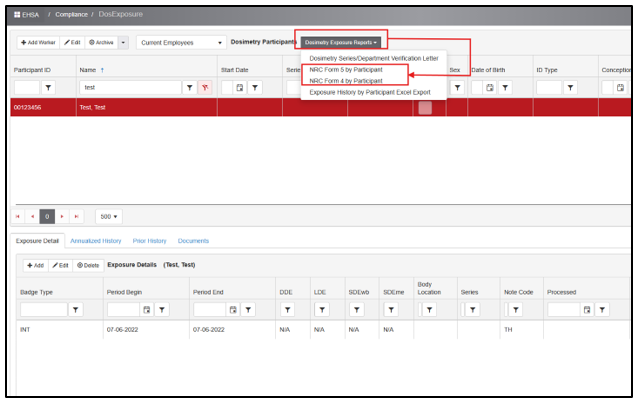Image resolution: width=637 pixels, height=401 pixels.
Task: Open Dosimetry Series/Department Verification Letter
Action: pyautogui.click(x=374, y=59)
